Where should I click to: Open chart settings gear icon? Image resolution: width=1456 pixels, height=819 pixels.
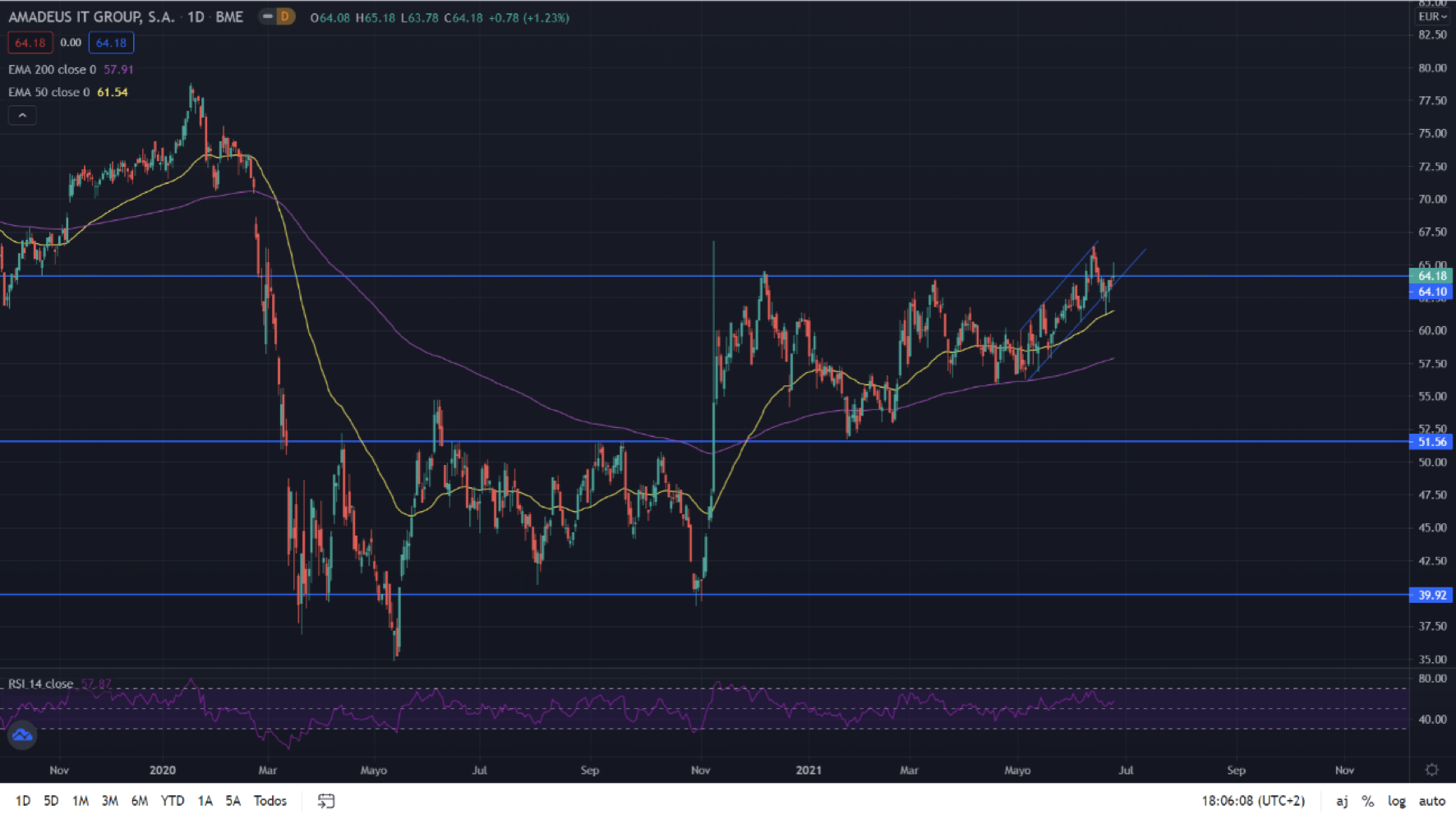click(x=1431, y=770)
